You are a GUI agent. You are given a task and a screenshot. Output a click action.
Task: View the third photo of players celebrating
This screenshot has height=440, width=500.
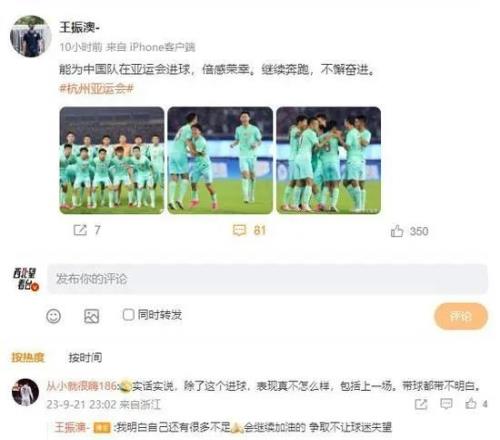pos(329,160)
